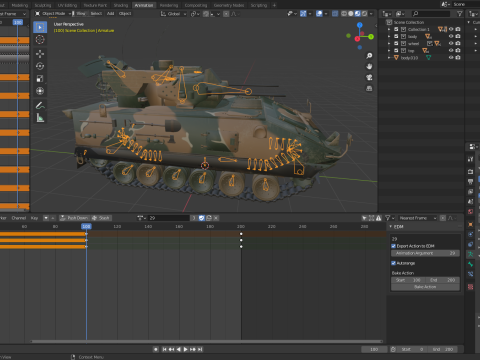
Task: Switch to the Rendering workspace tab
Action: tap(169, 5)
